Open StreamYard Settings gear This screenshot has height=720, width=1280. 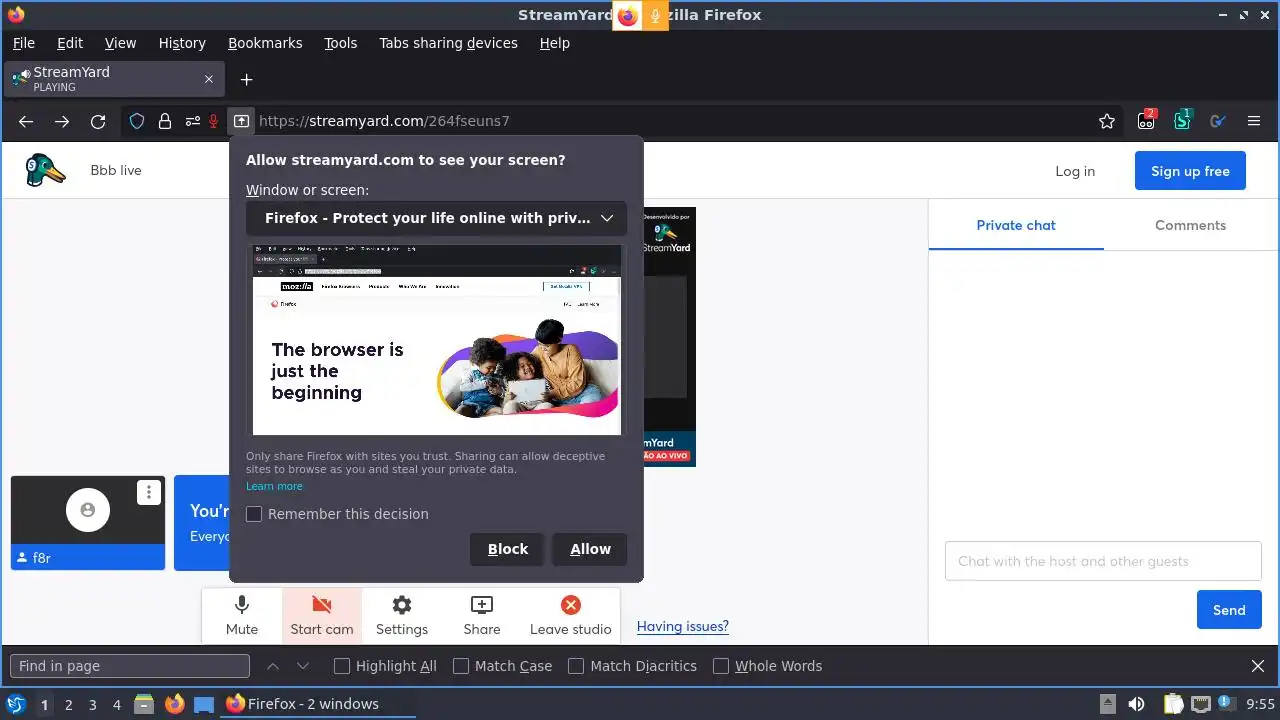pos(402,615)
